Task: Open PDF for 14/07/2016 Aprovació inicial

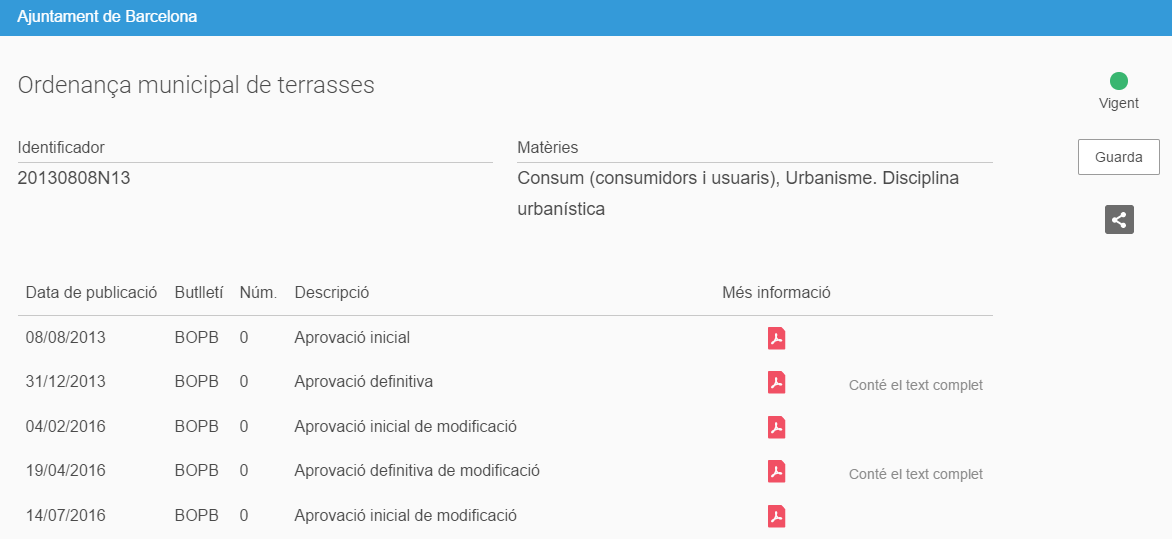Action: [777, 517]
